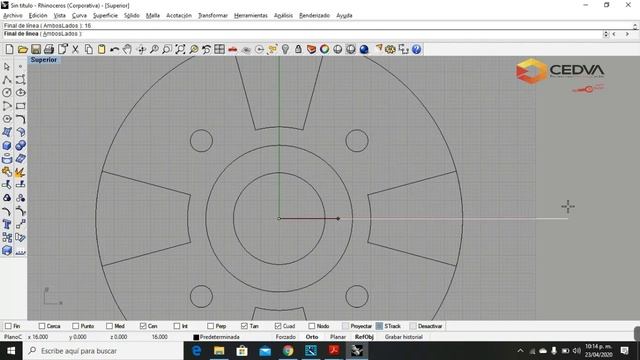The image size is (640, 360).
Task: Toggle RefObj in status bar
Action: click(364, 337)
